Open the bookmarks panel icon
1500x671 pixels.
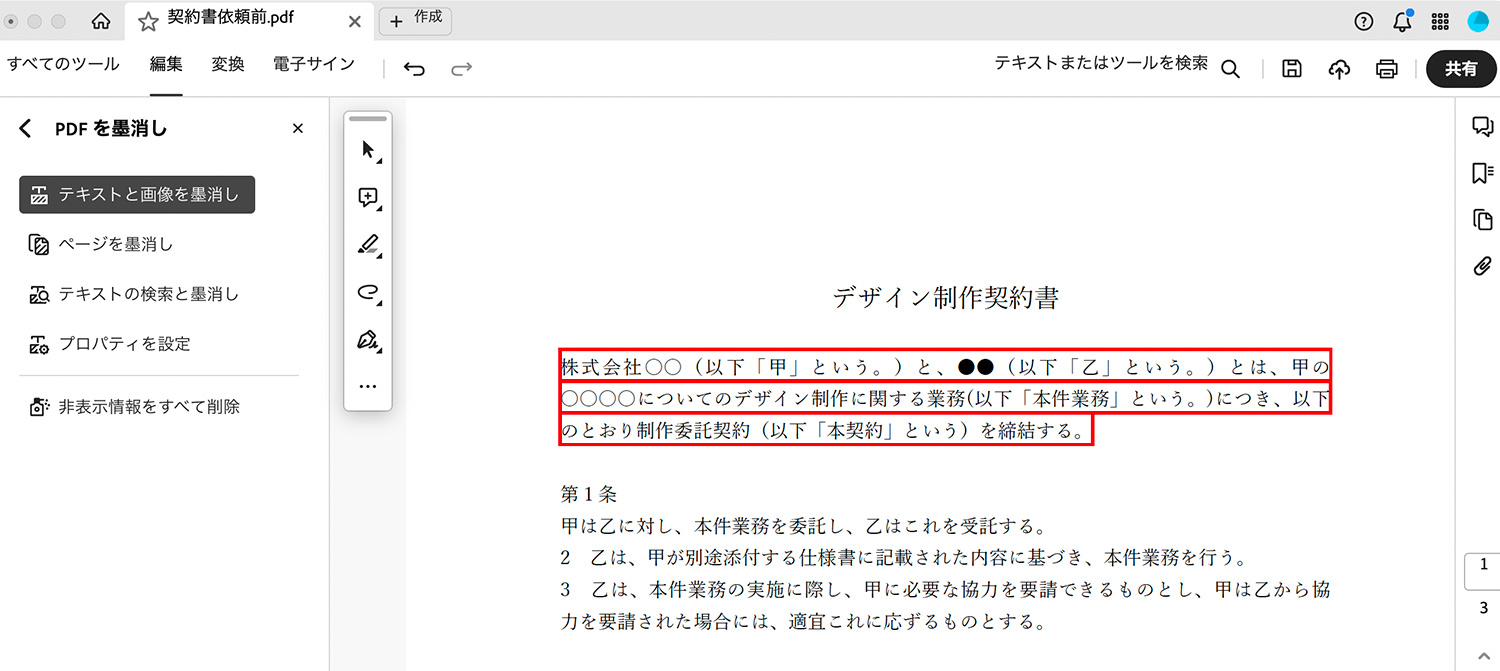(x=1482, y=174)
